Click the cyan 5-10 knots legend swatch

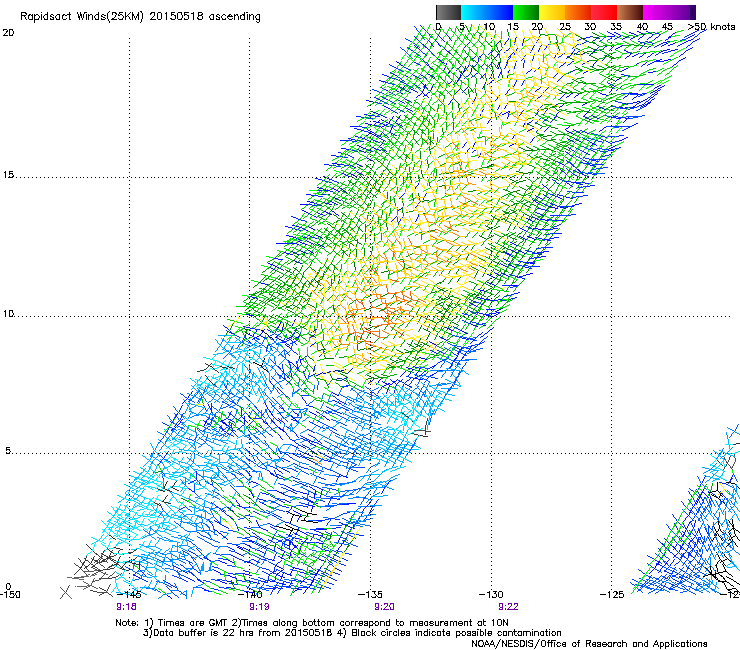pyautogui.click(x=474, y=12)
